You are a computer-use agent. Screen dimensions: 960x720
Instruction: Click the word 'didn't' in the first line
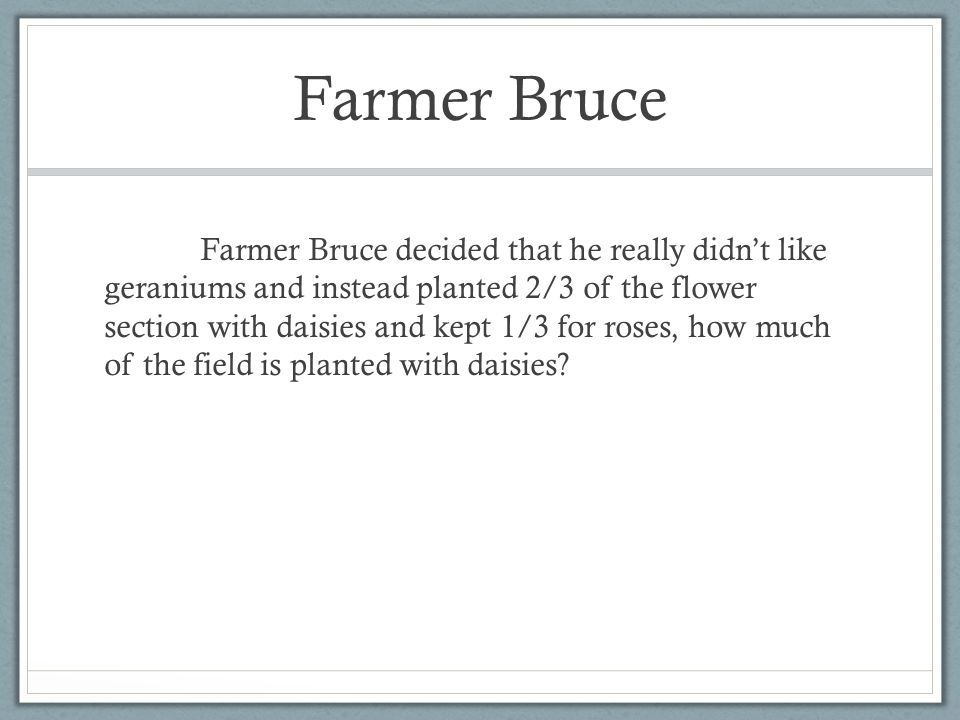pyautogui.click(x=731, y=250)
